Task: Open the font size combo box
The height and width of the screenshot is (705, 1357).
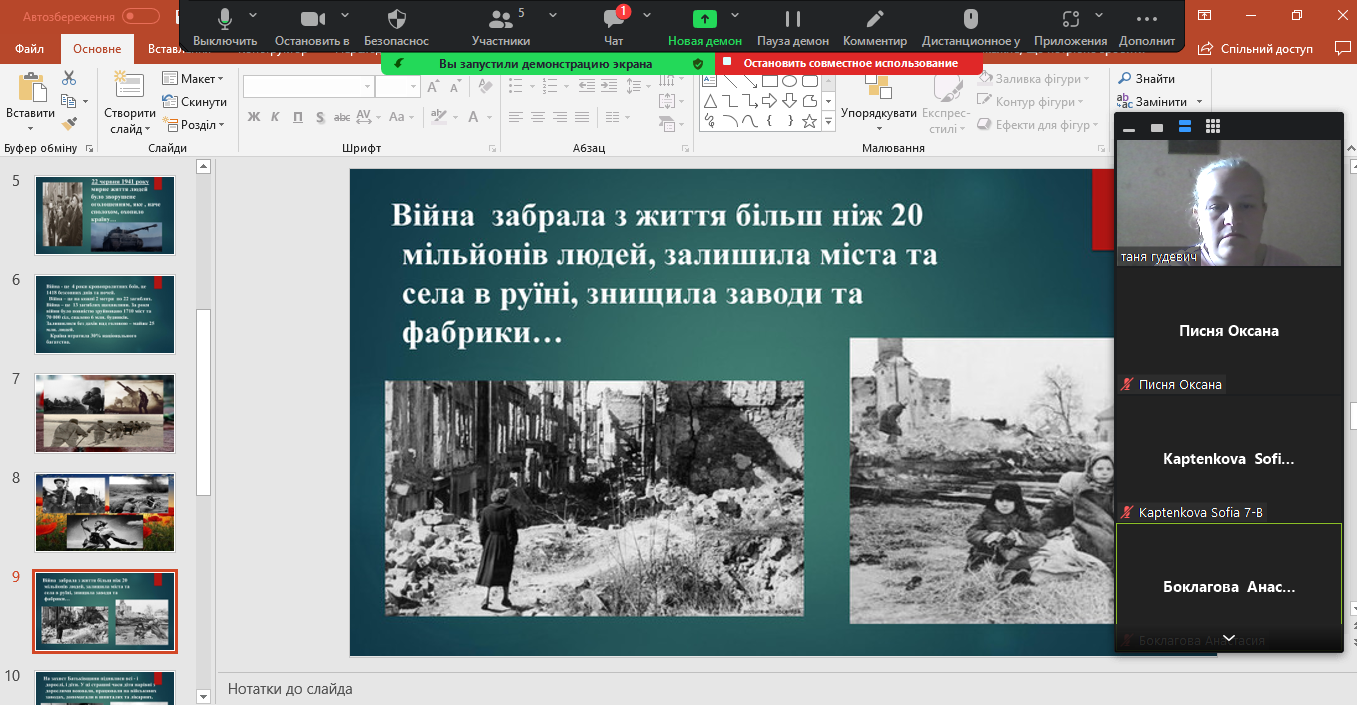Action: [x=398, y=87]
